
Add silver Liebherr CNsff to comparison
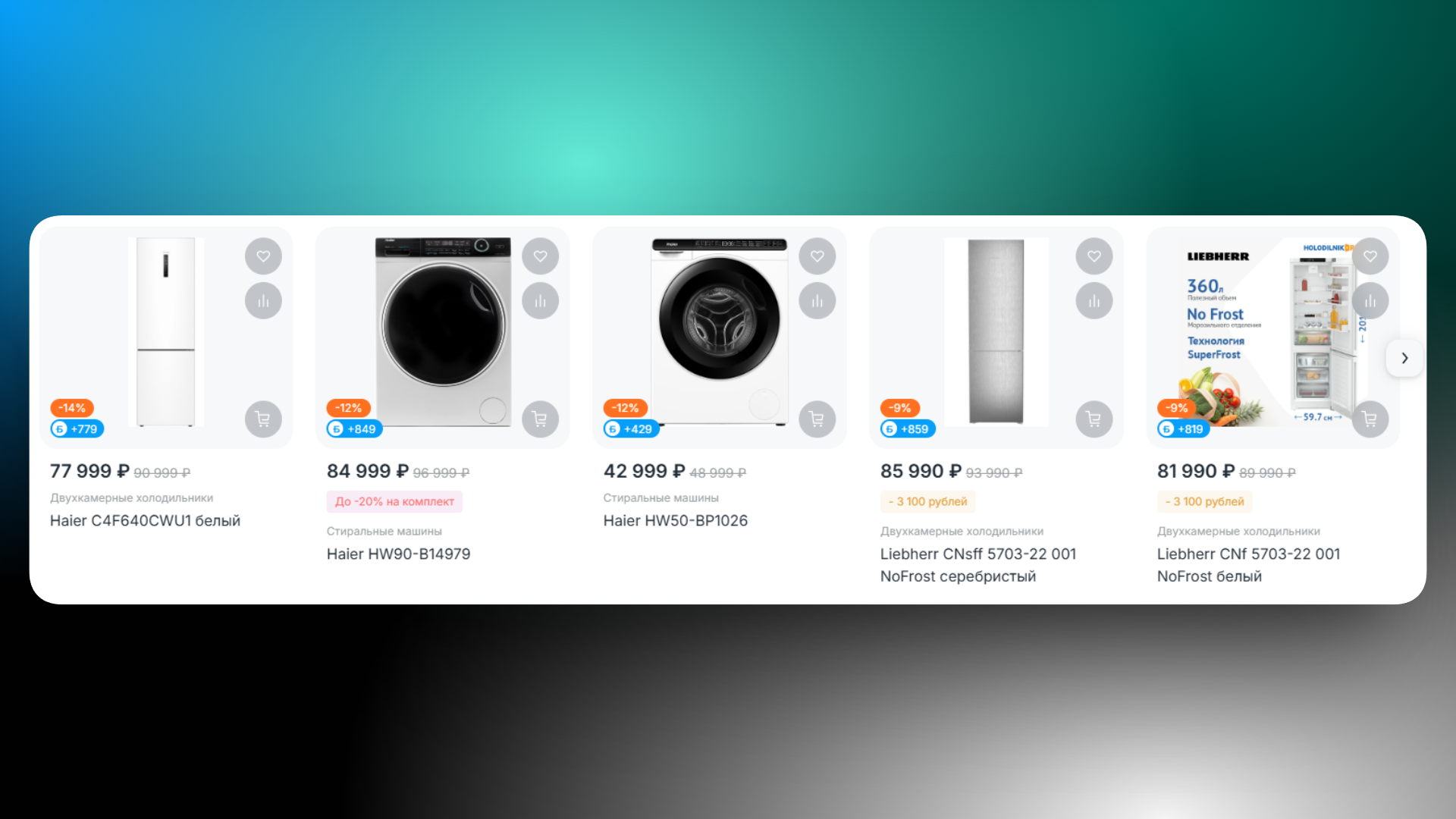tap(1094, 301)
